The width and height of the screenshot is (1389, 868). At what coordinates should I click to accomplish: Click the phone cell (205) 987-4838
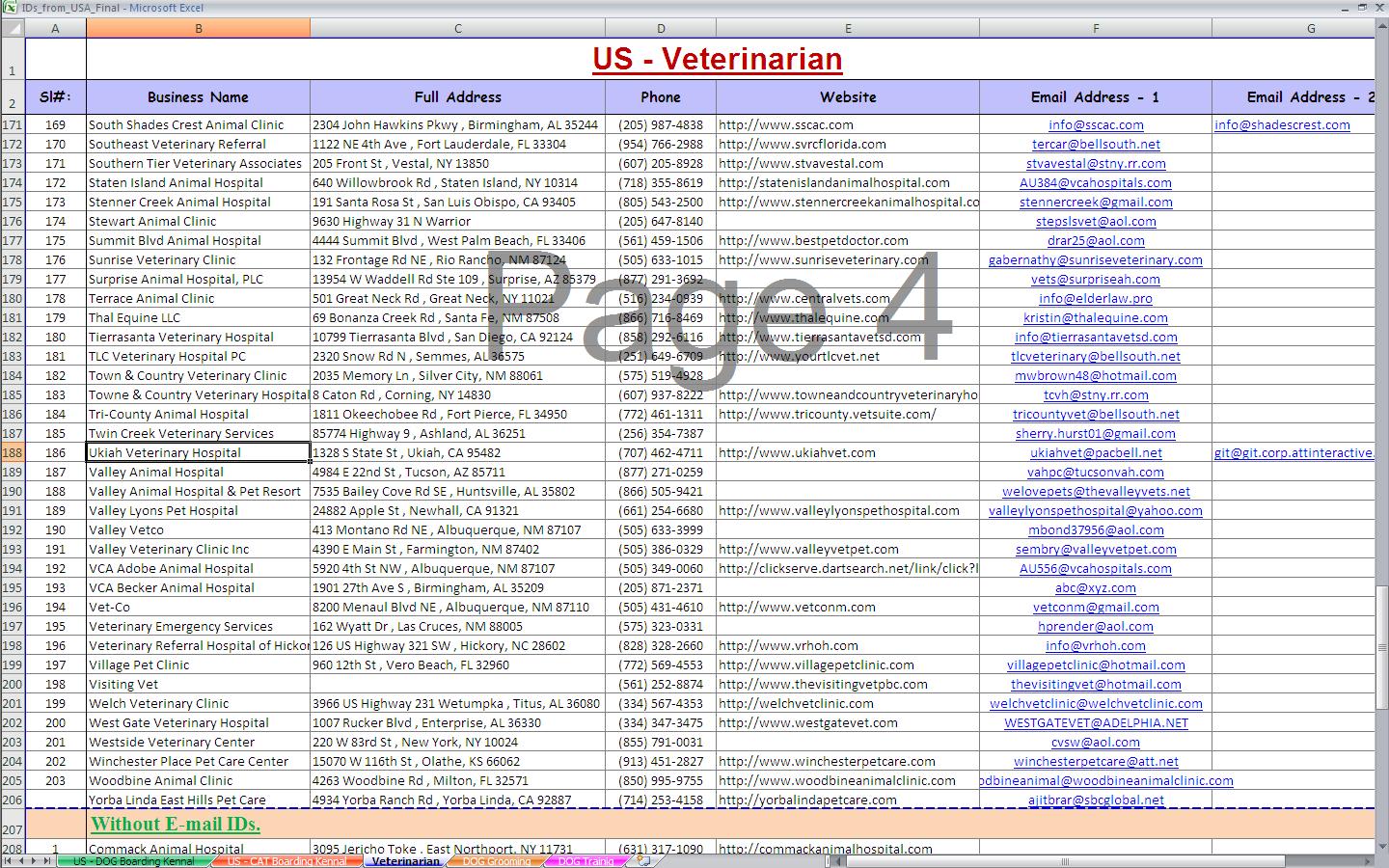661,124
